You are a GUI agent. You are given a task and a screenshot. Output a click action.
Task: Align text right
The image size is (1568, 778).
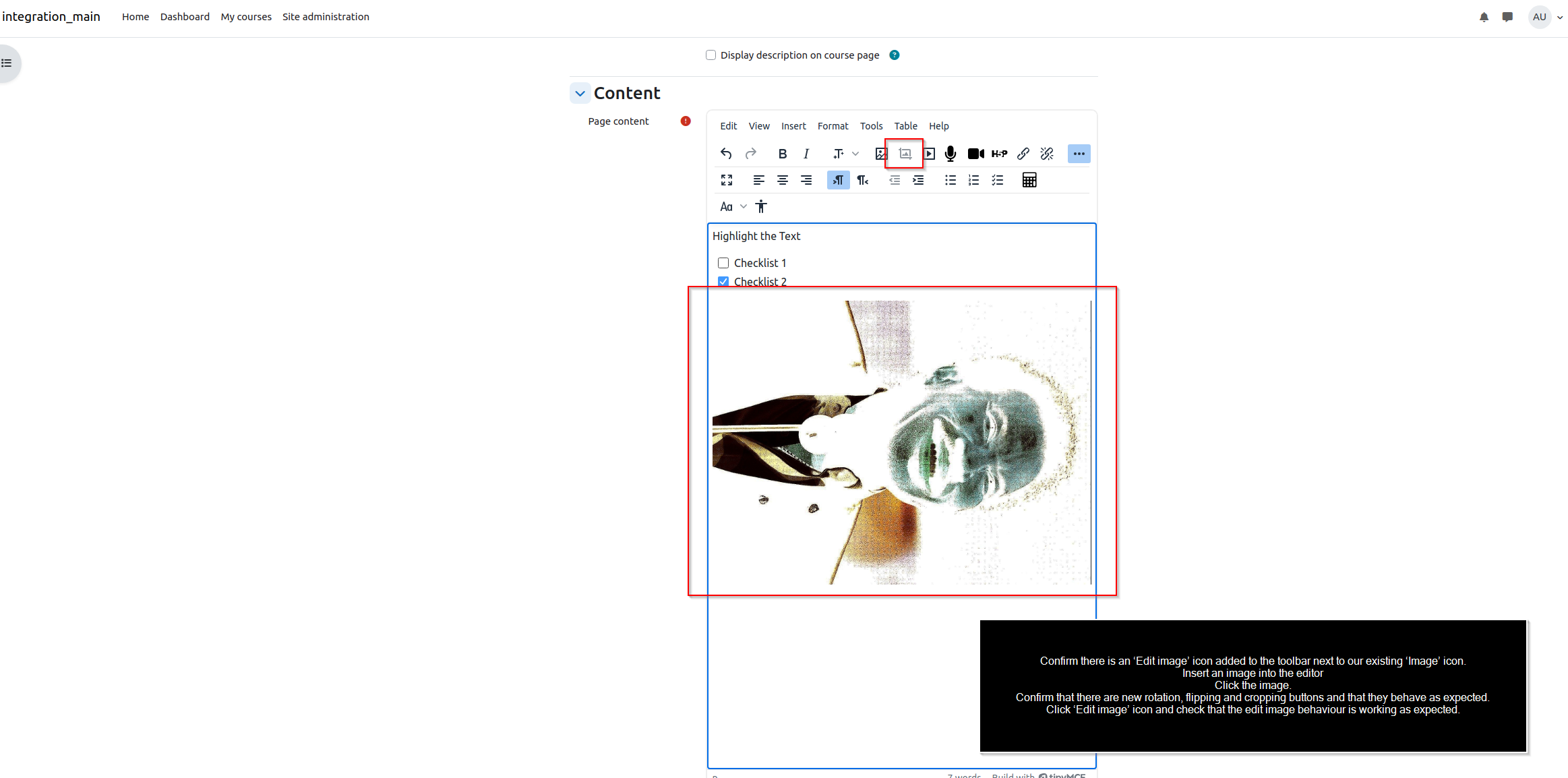click(x=806, y=180)
